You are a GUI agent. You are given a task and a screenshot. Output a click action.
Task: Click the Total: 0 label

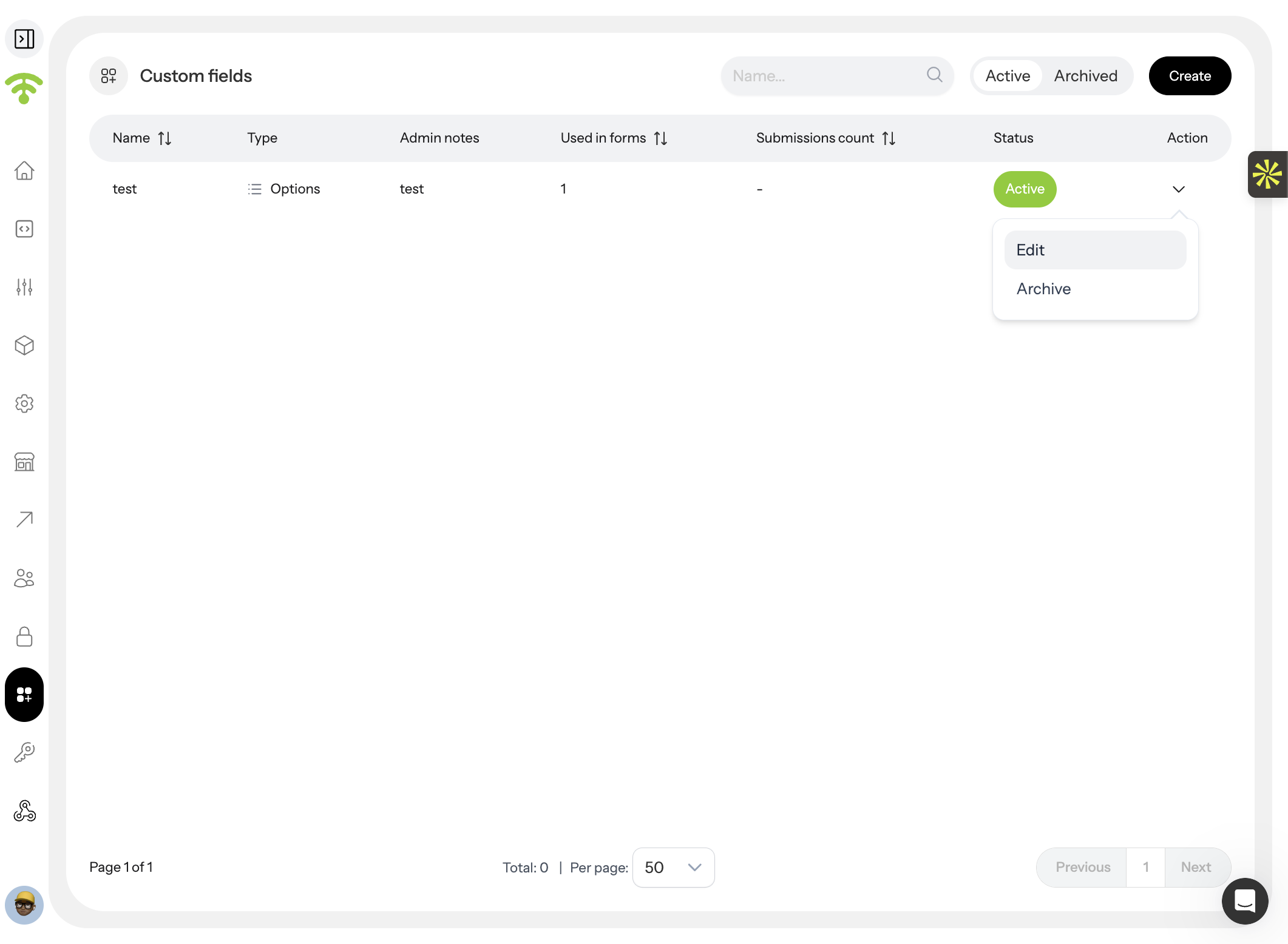click(x=526, y=868)
